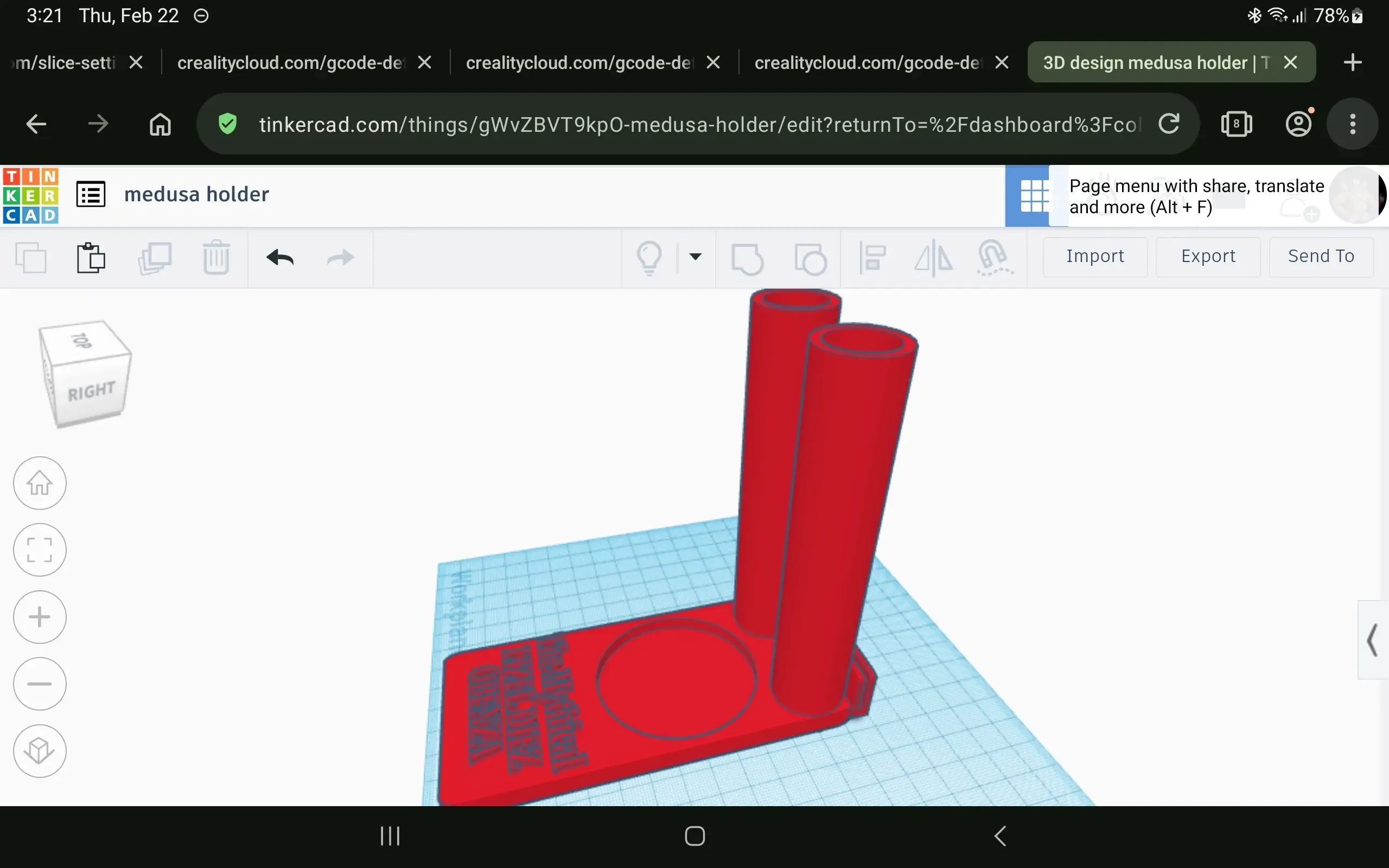Tap the Android home button

(694, 837)
